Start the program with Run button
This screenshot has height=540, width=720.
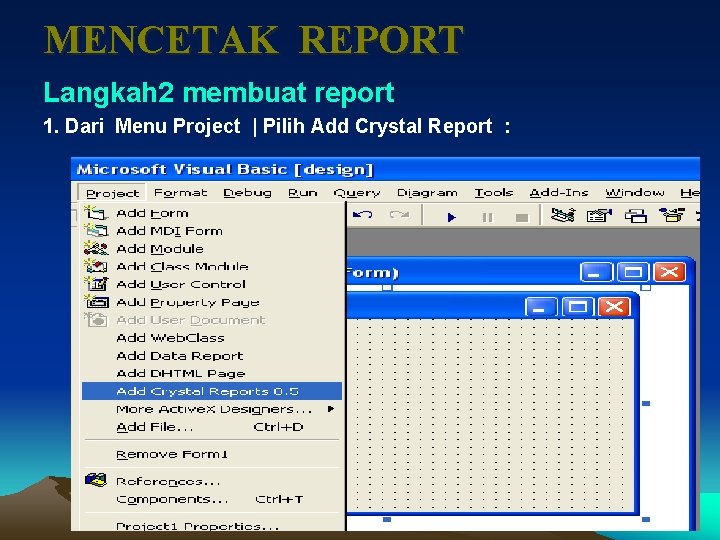tap(451, 217)
